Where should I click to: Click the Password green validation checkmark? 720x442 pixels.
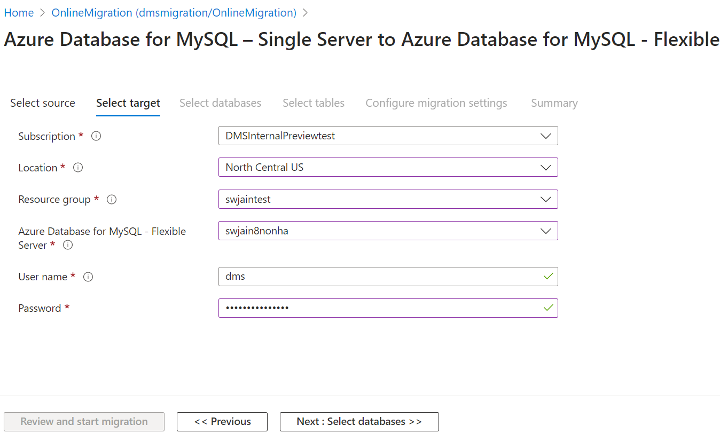548,308
